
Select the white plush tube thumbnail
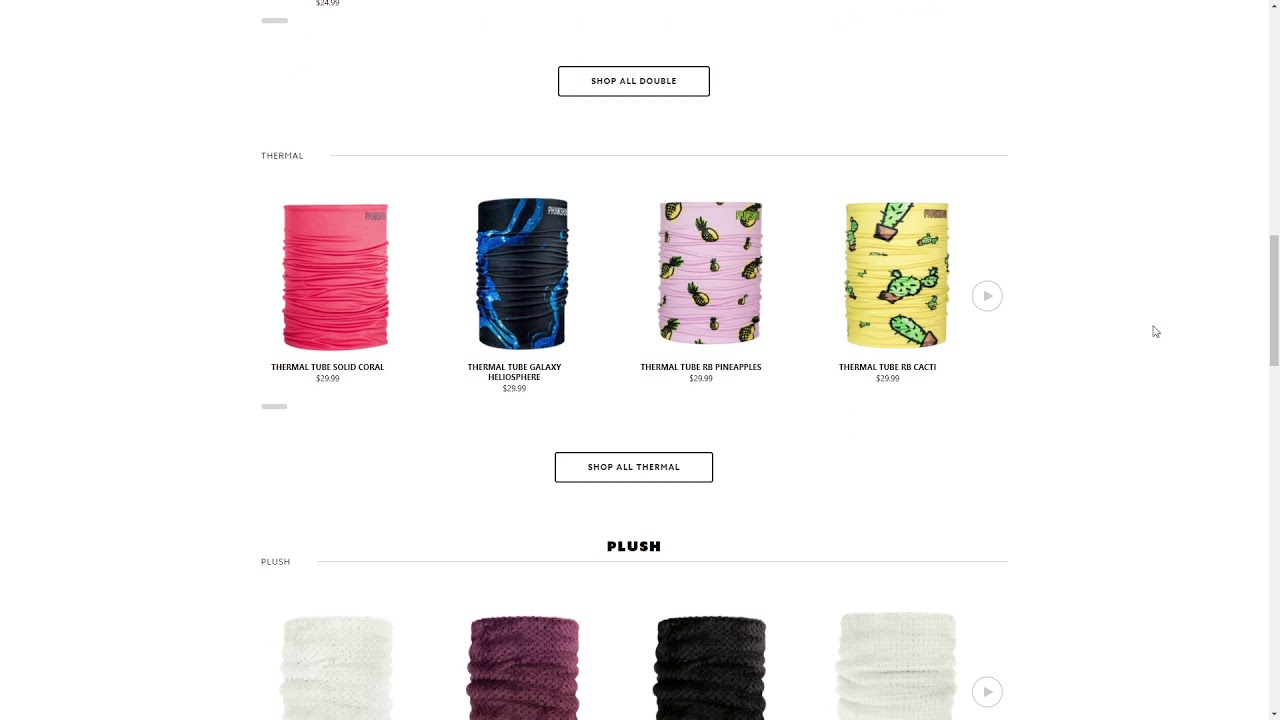point(338,668)
